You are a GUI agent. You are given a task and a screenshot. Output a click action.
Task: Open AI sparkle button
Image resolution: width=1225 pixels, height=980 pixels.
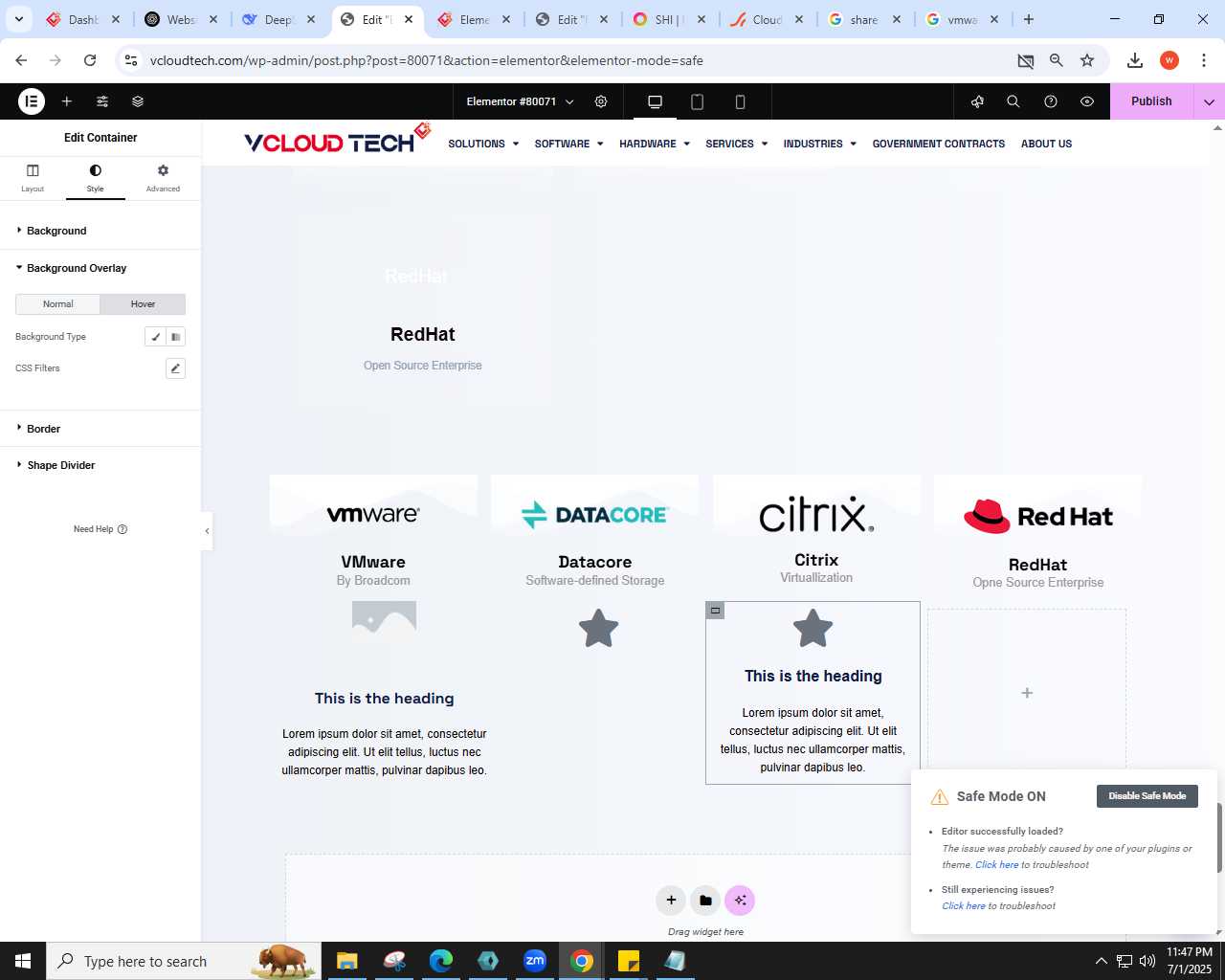[740, 900]
